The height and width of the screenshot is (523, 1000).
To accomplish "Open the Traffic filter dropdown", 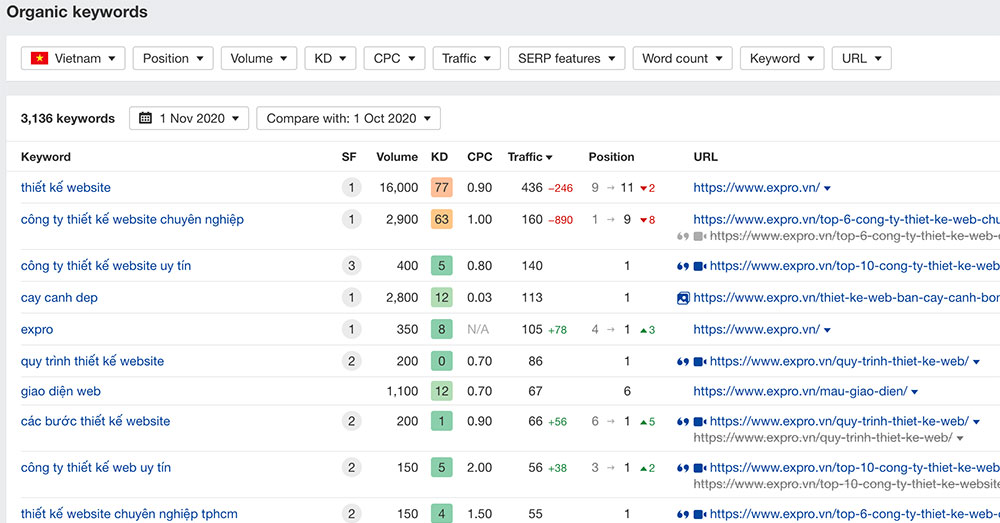I will tap(466, 58).
